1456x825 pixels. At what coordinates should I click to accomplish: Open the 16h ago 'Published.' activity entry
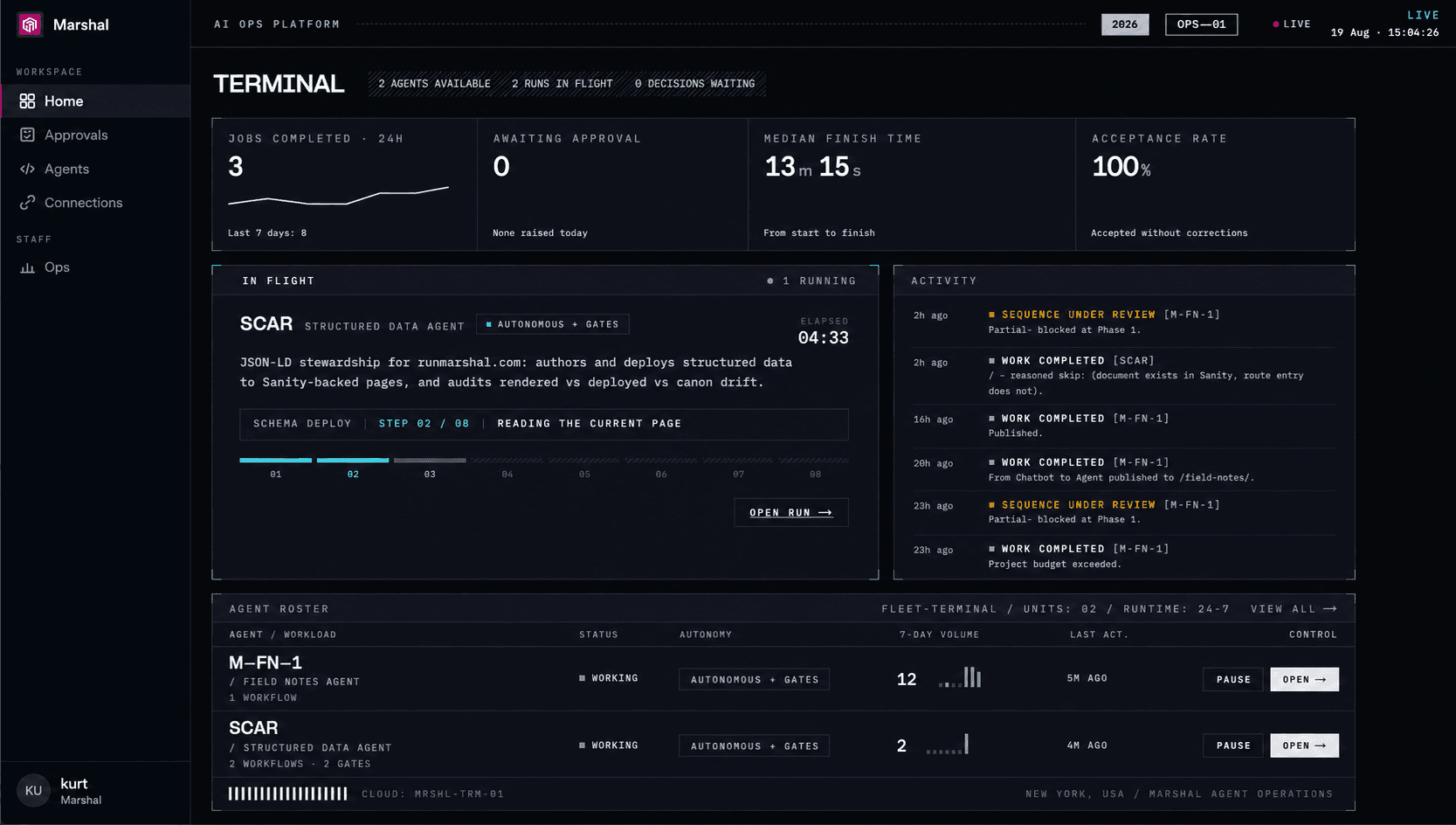[x=1124, y=426]
